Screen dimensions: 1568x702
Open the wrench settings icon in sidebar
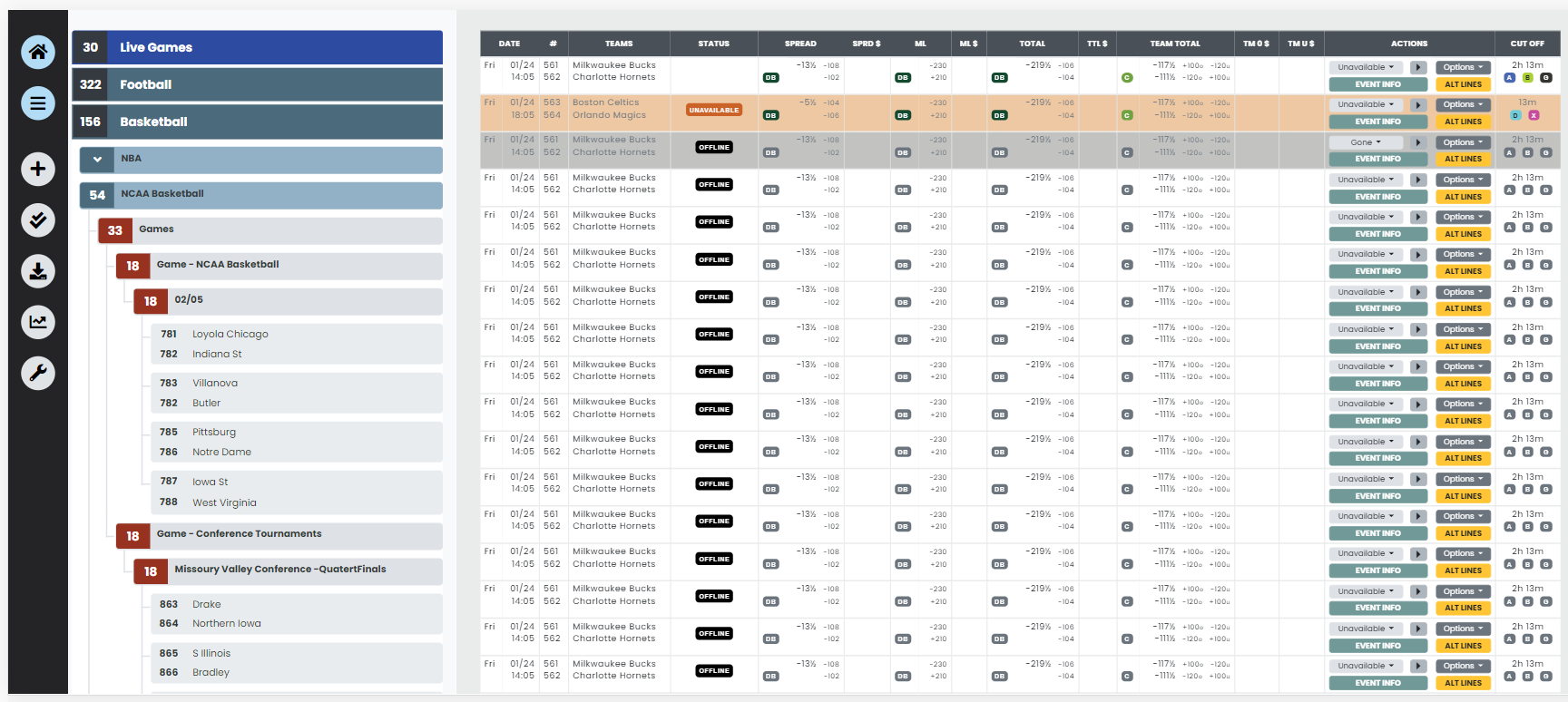[x=38, y=373]
